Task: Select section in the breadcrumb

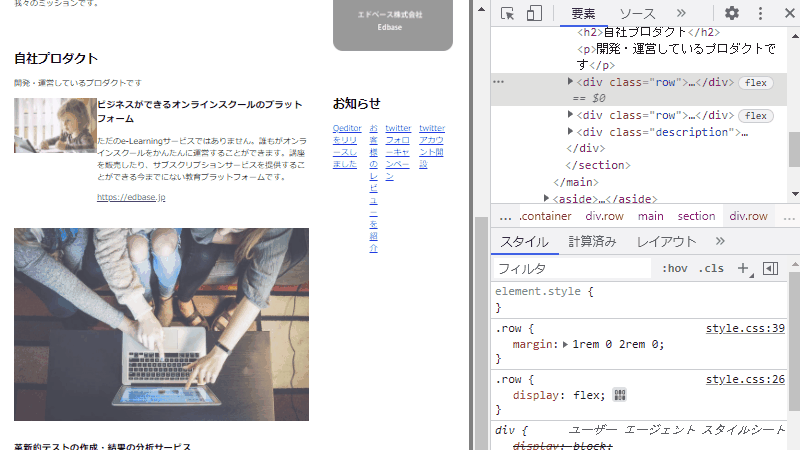Action: click(x=696, y=216)
